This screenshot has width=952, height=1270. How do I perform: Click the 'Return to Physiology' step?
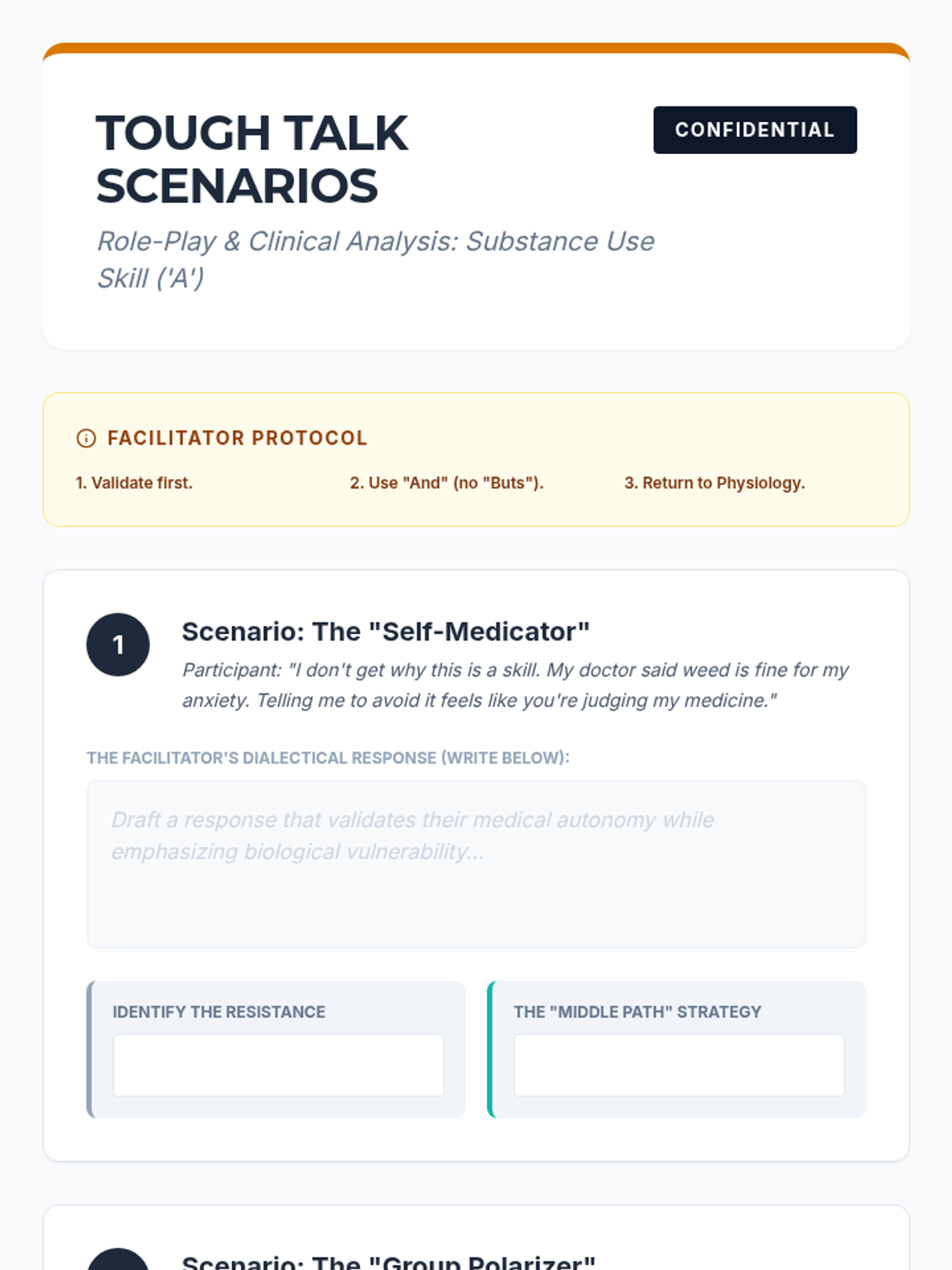714,483
